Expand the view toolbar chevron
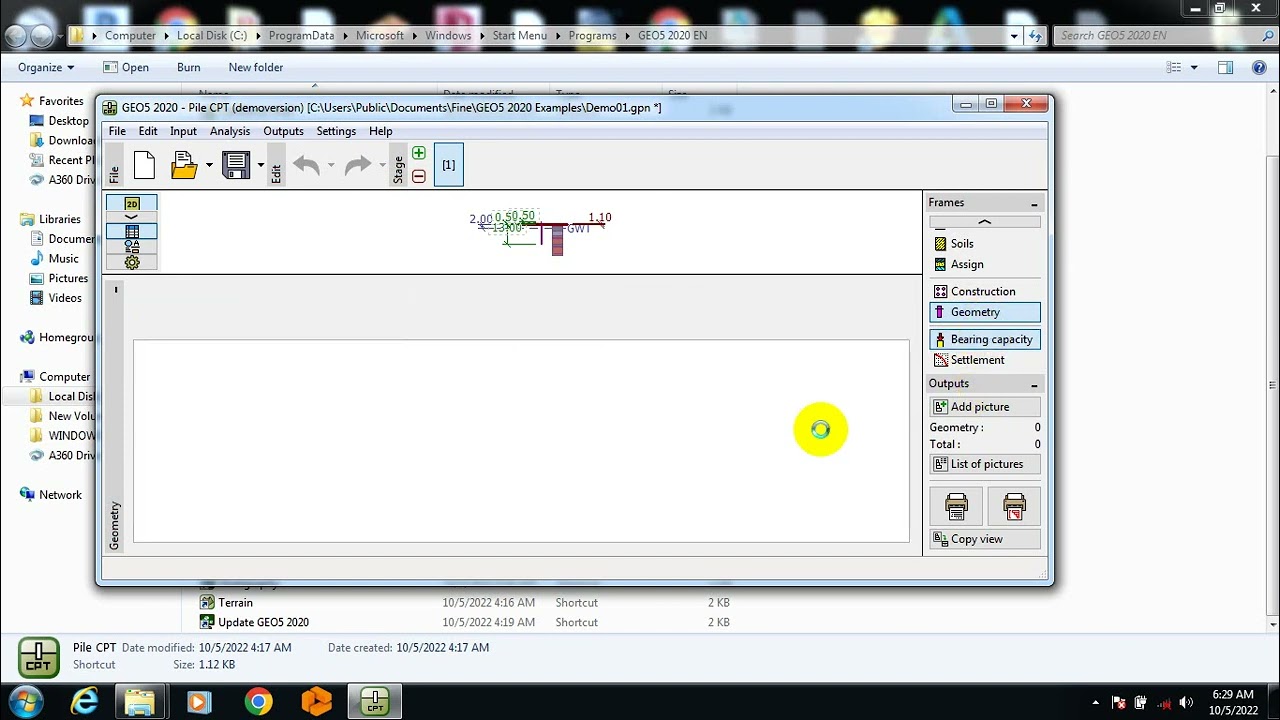Screen dimensions: 1280x720 pos(132,217)
